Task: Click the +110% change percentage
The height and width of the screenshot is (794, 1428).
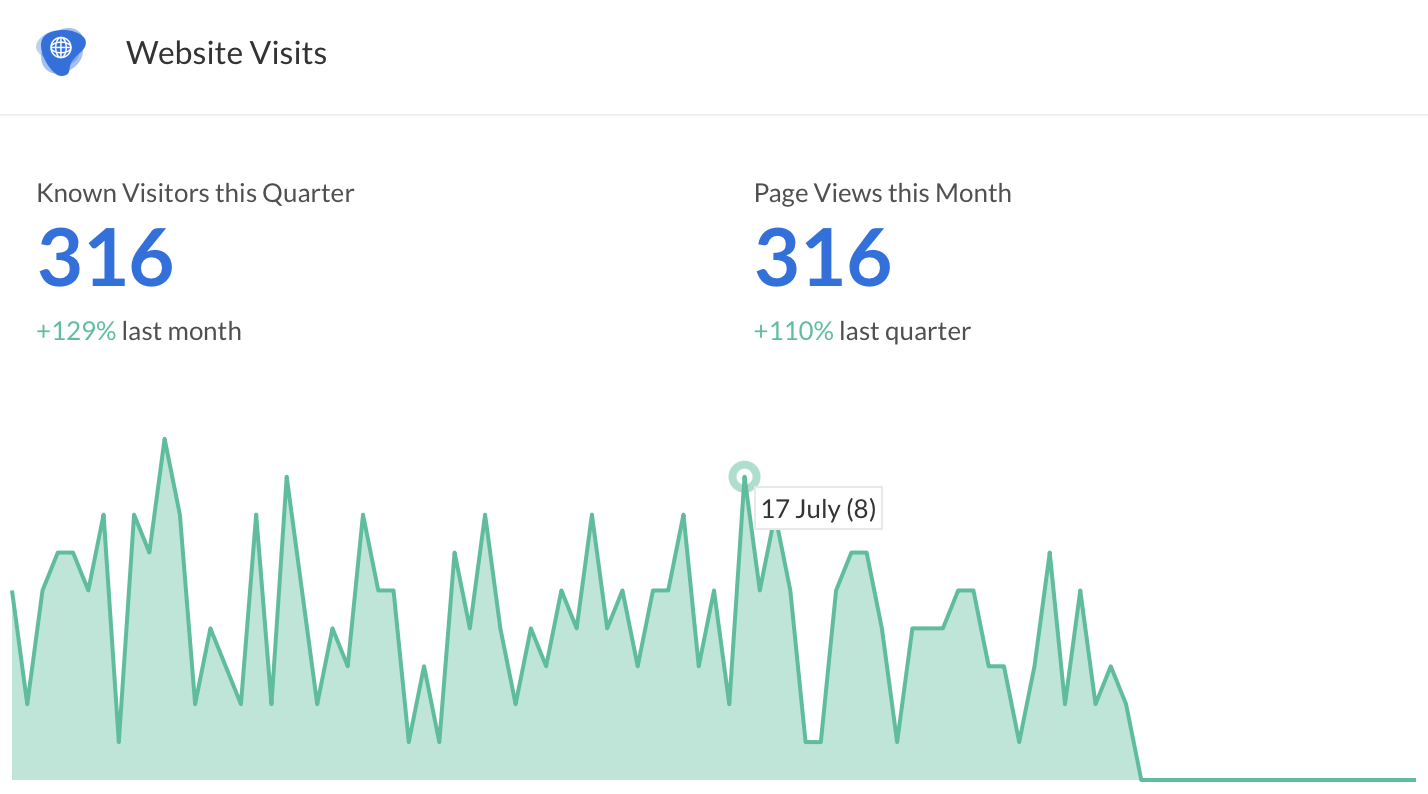Action: coord(793,331)
